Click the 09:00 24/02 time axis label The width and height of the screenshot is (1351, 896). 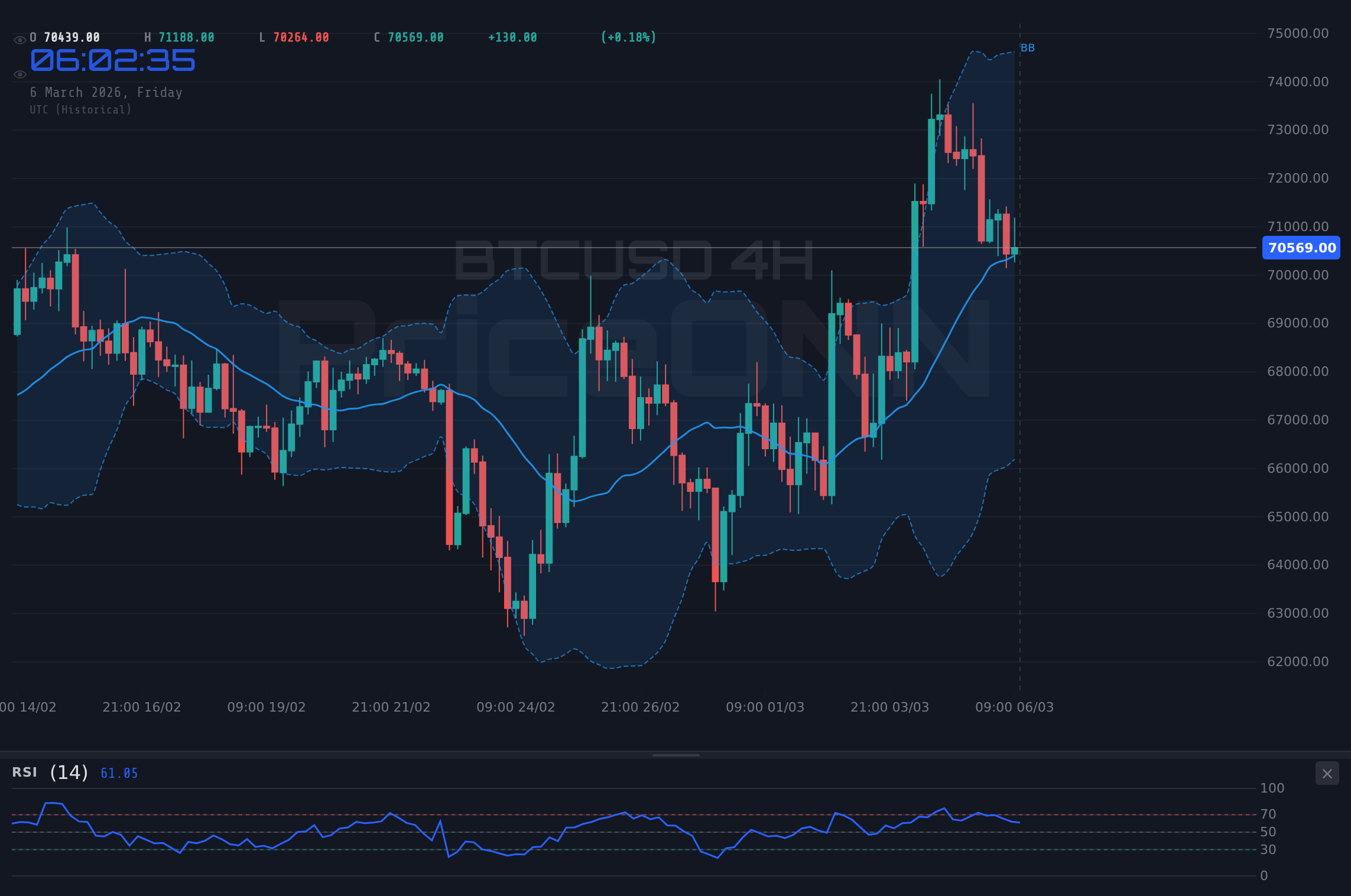pyautogui.click(x=516, y=707)
